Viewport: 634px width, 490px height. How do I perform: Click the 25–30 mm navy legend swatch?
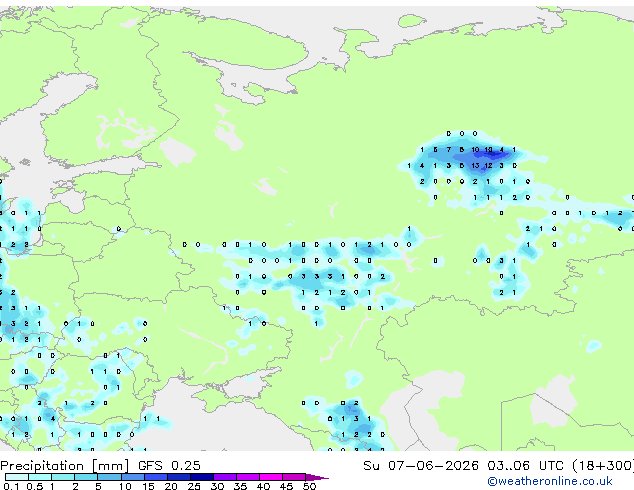(202, 477)
